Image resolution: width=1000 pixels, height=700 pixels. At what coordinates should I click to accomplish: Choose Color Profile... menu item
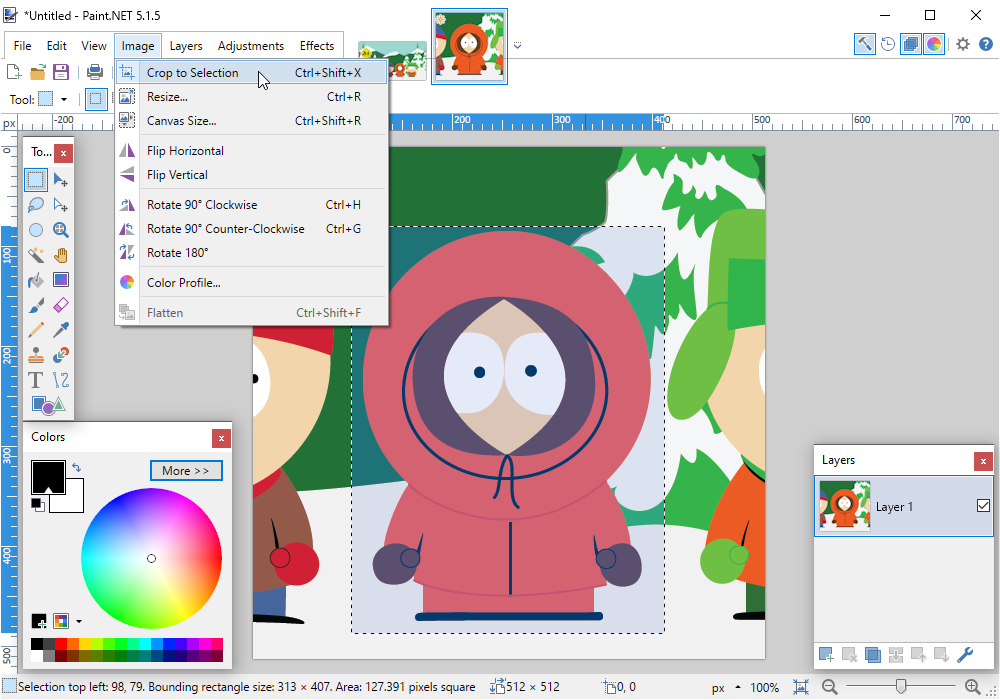pyautogui.click(x=251, y=282)
